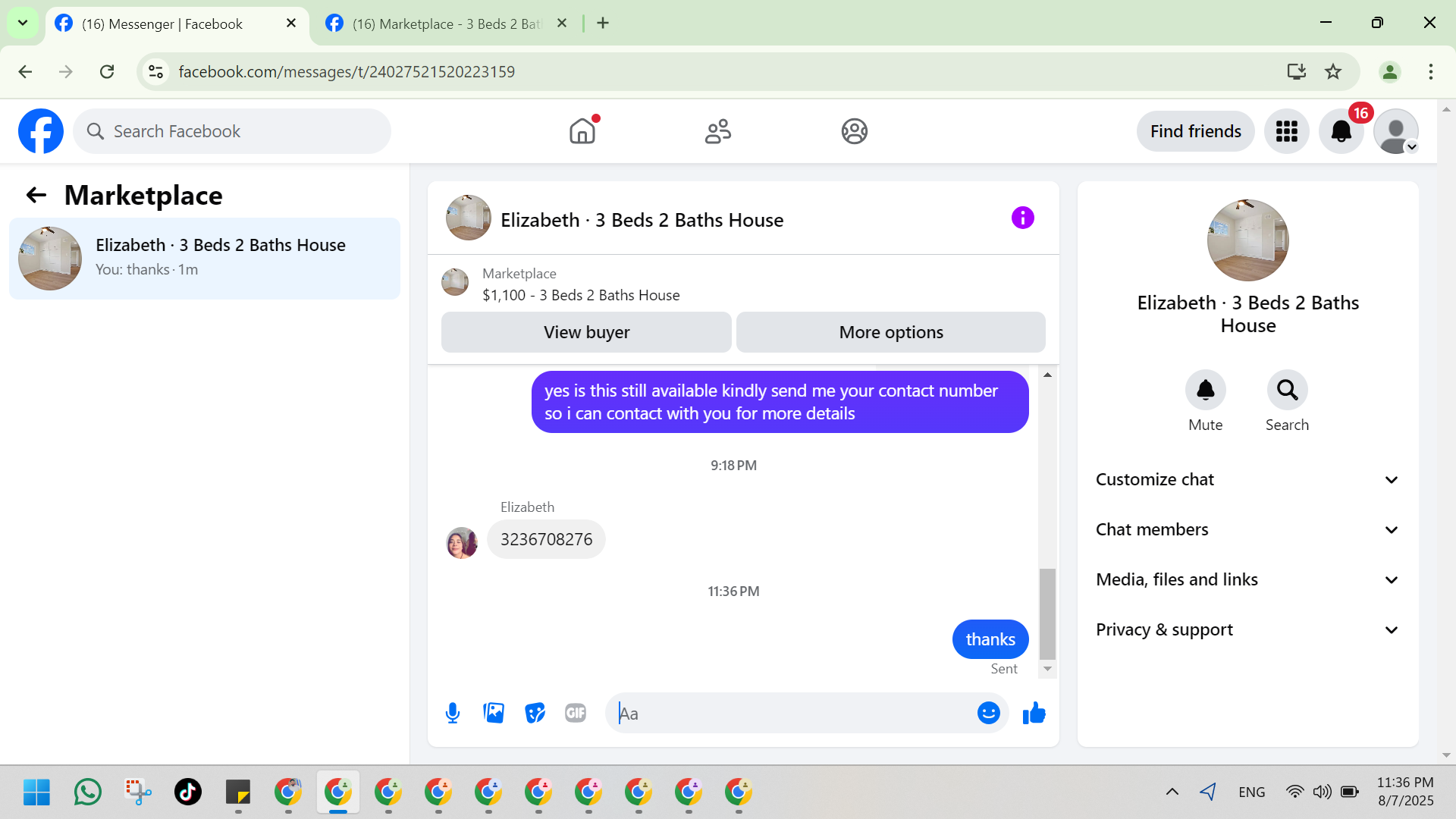Go to the Facebook Home tab
The image size is (1456, 819).
582,132
